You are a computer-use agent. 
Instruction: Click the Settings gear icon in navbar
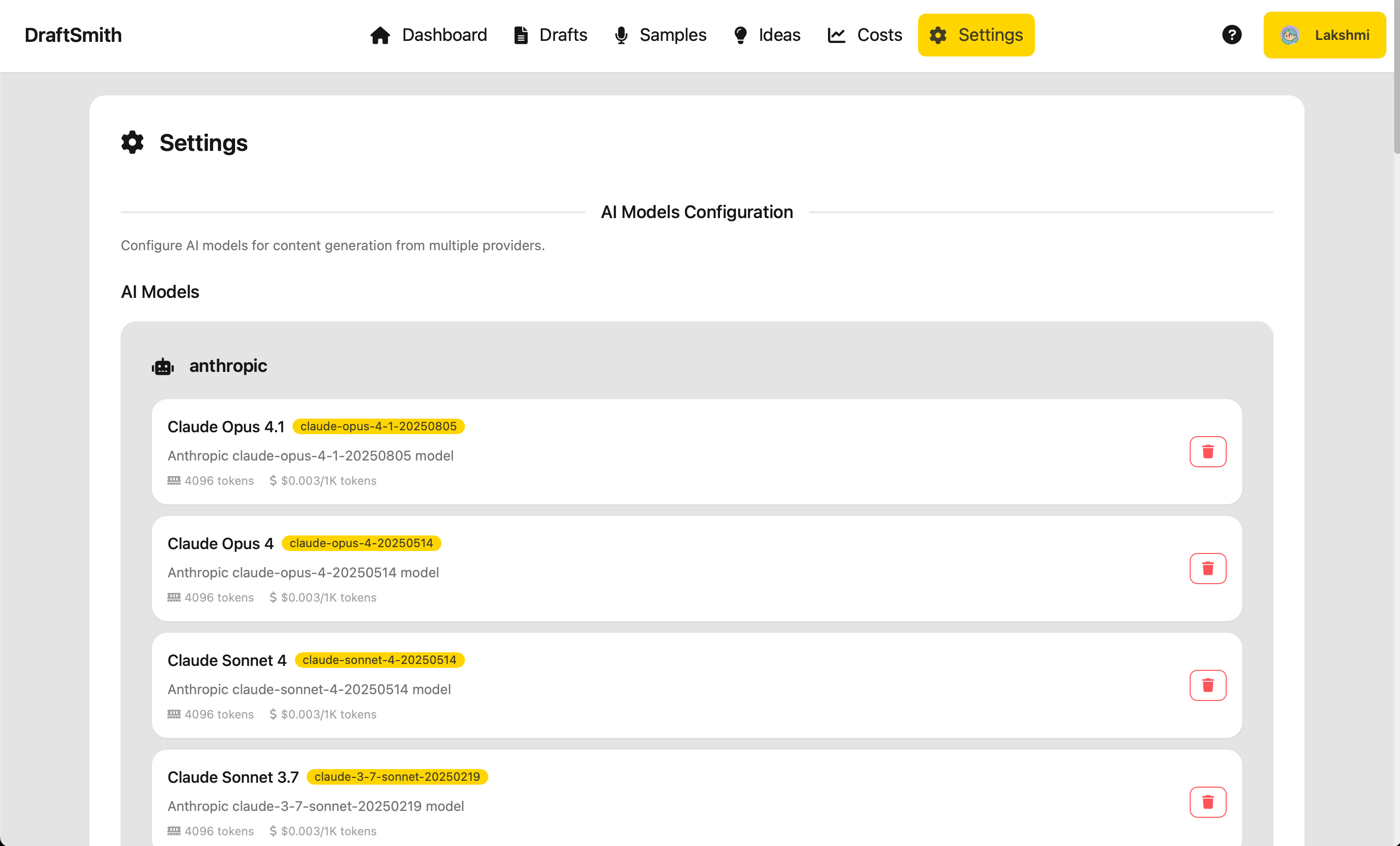click(938, 35)
